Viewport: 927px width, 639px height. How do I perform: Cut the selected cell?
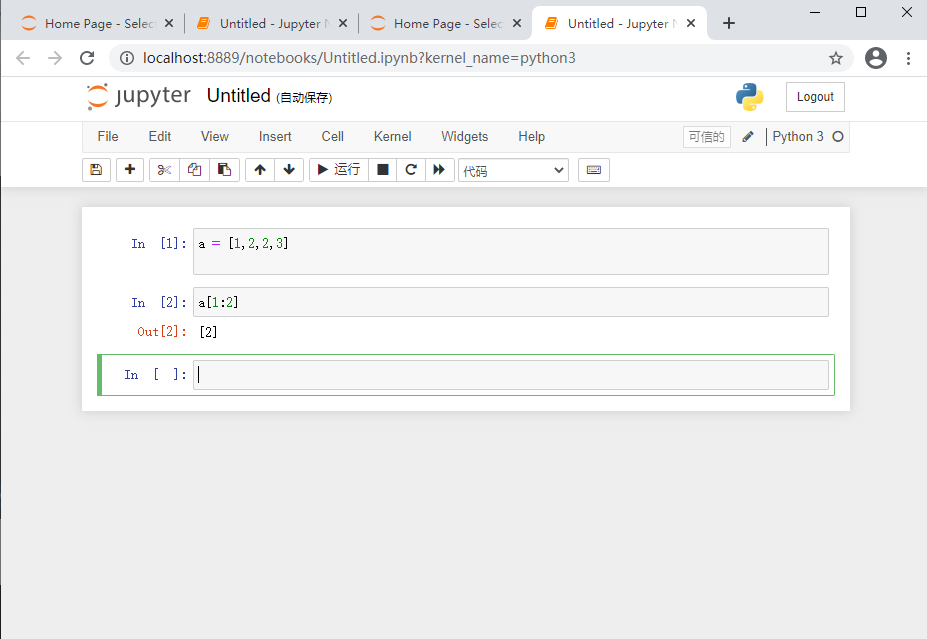point(163,170)
